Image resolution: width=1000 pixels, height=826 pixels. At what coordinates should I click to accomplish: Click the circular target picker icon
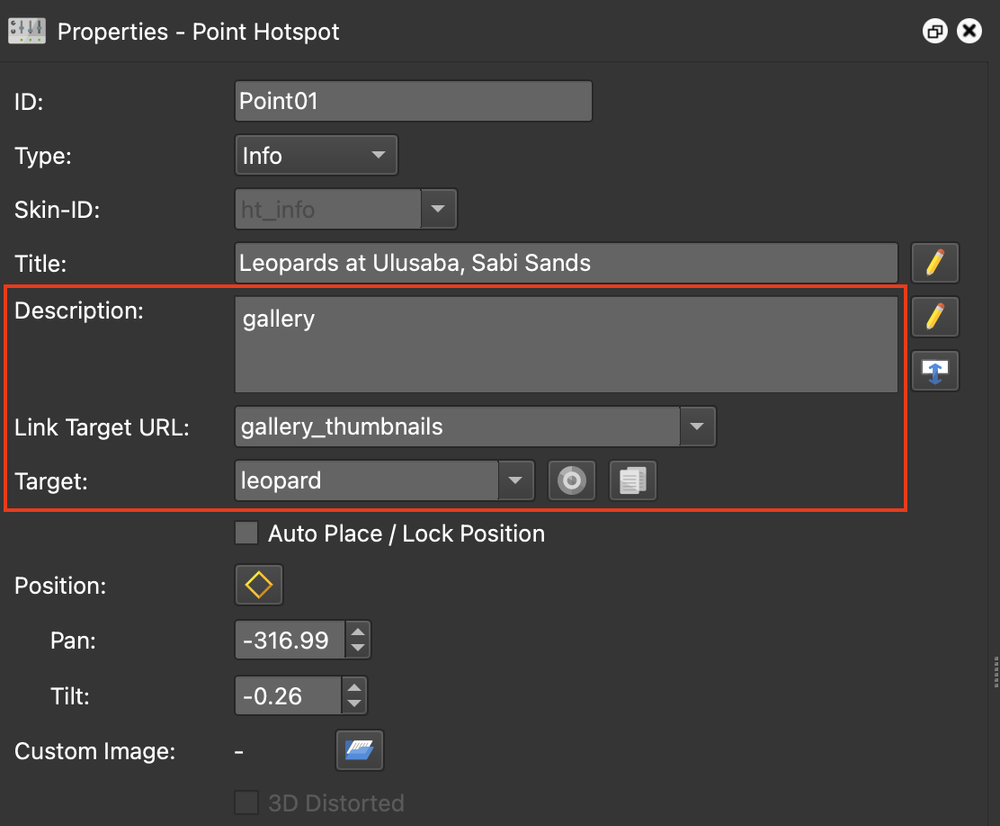pyautogui.click(x=572, y=481)
